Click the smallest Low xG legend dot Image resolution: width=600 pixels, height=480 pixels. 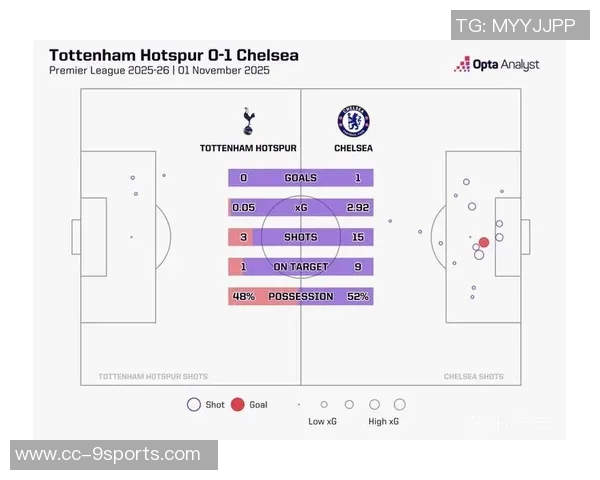point(299,404)
